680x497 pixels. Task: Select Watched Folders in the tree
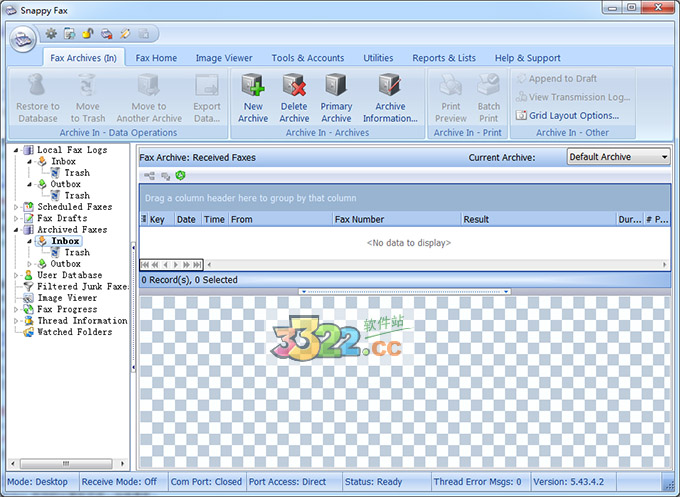[x=74, y=332]
